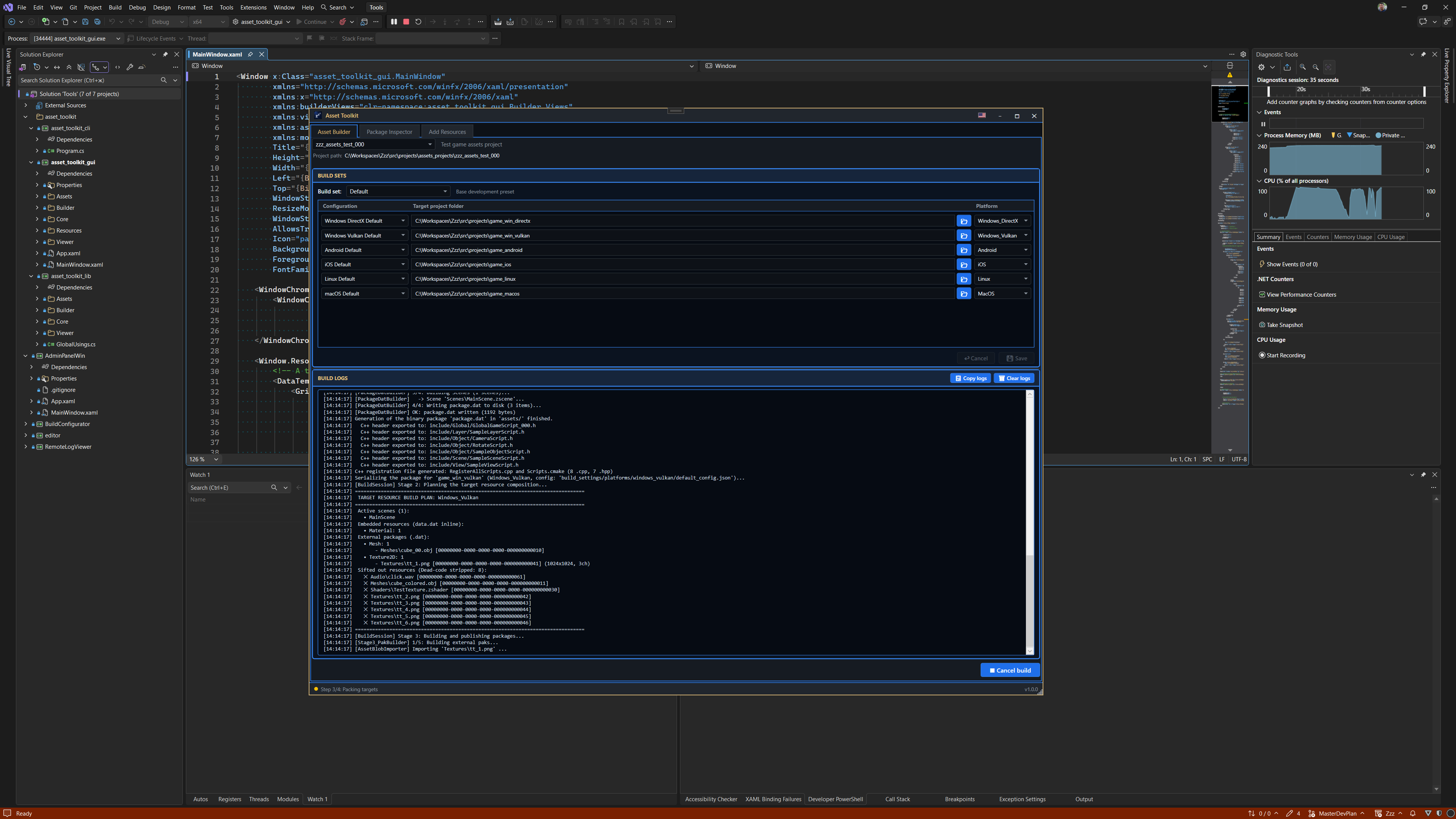Browse folder for game_android target path
Viewport: 1456px width, 819px height.
pos(964,250)
